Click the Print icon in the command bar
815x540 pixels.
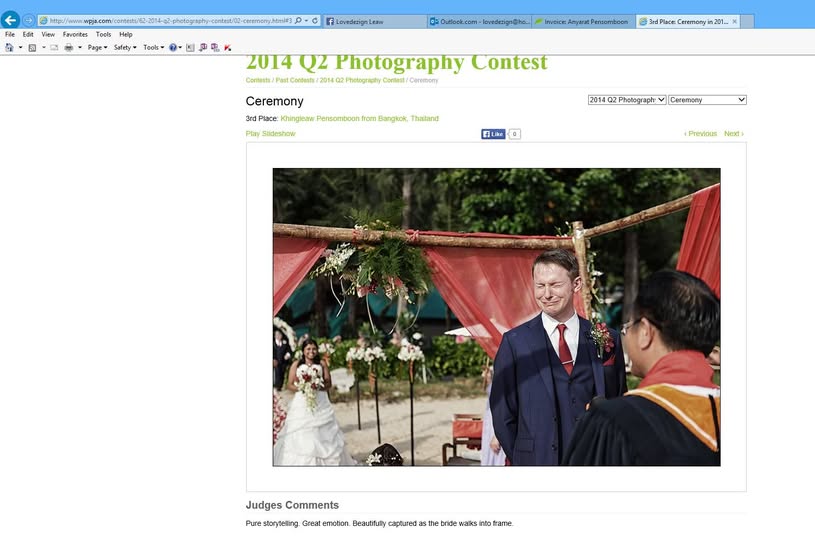(x=69, y=47)
